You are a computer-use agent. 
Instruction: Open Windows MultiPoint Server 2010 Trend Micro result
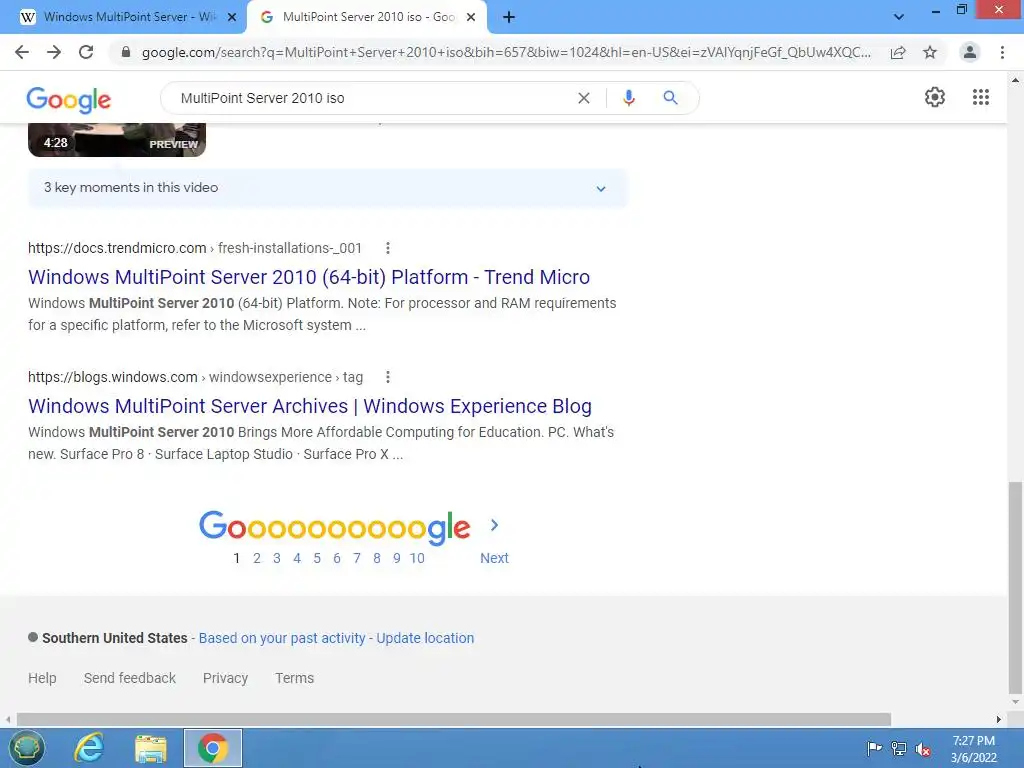tap(309, 277)
